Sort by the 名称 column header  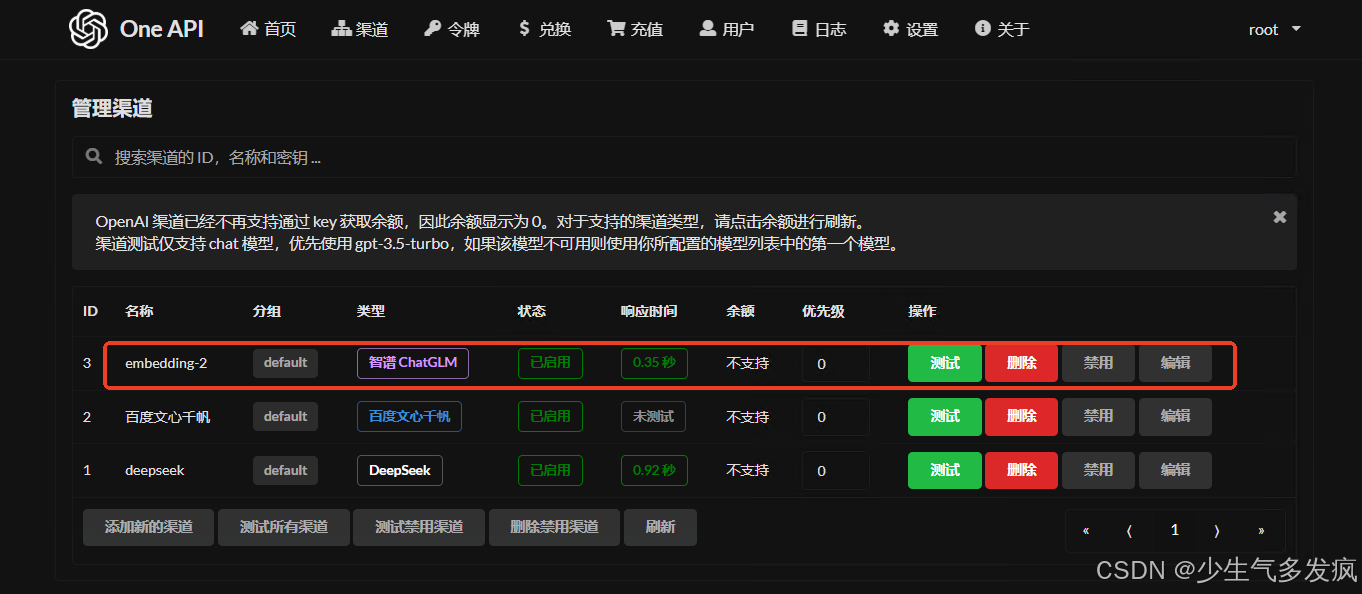pyautogui.click(x=139, y=311)
